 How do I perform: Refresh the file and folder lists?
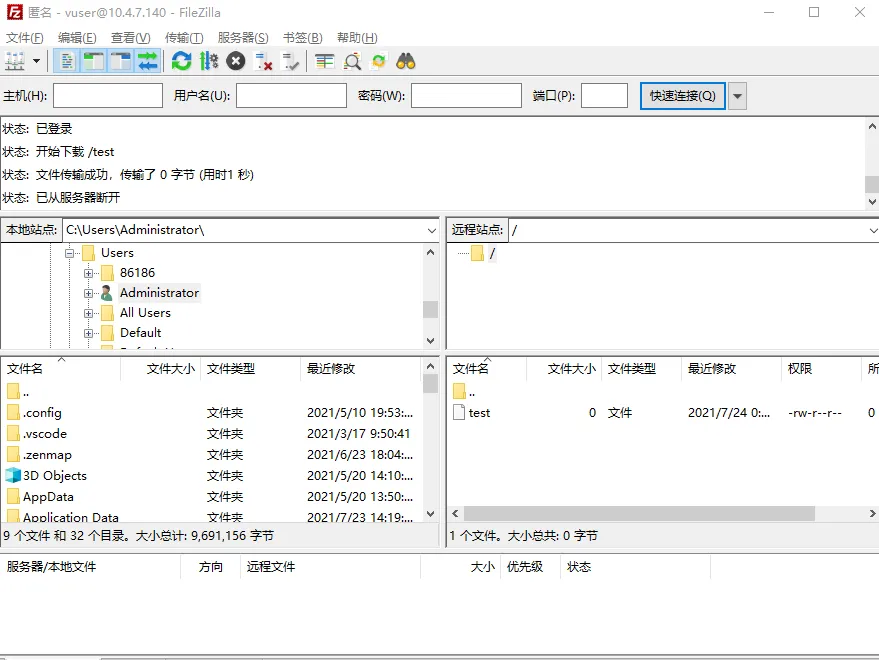[x=181, y=61]
